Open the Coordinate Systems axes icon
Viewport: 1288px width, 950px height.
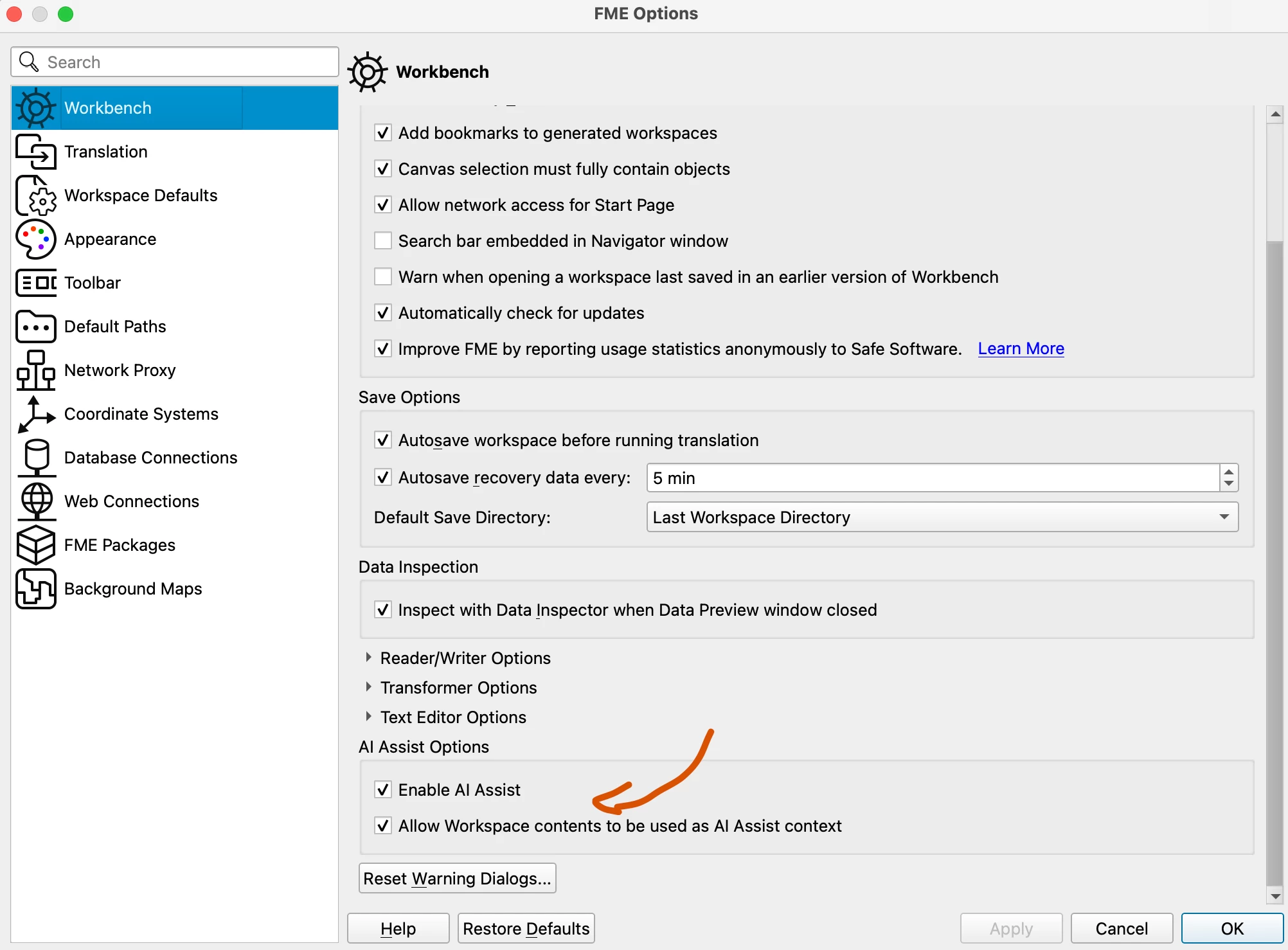tap(35, 414)
